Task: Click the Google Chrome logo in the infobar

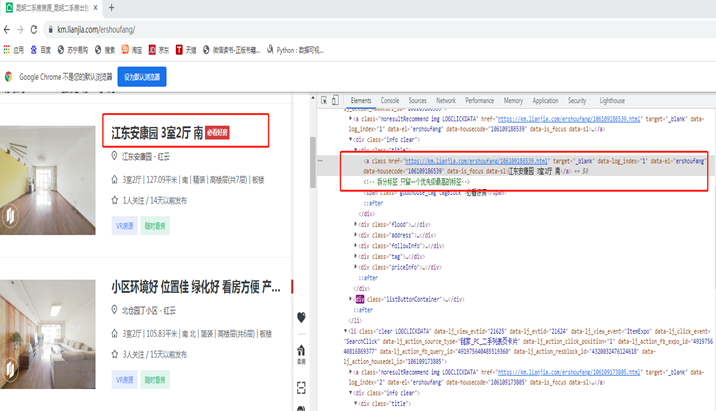Action: (8, 77)
